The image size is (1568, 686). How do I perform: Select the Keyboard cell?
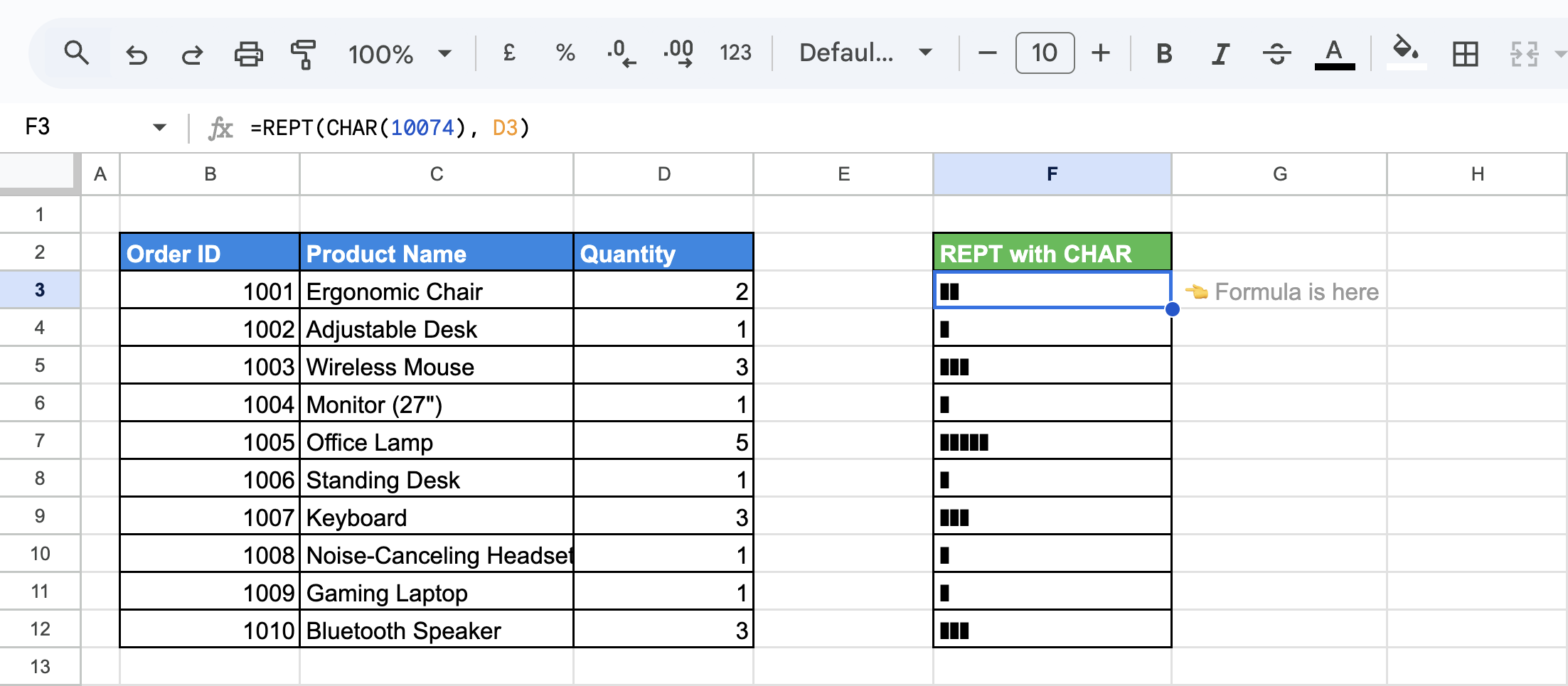coord(437,516)
